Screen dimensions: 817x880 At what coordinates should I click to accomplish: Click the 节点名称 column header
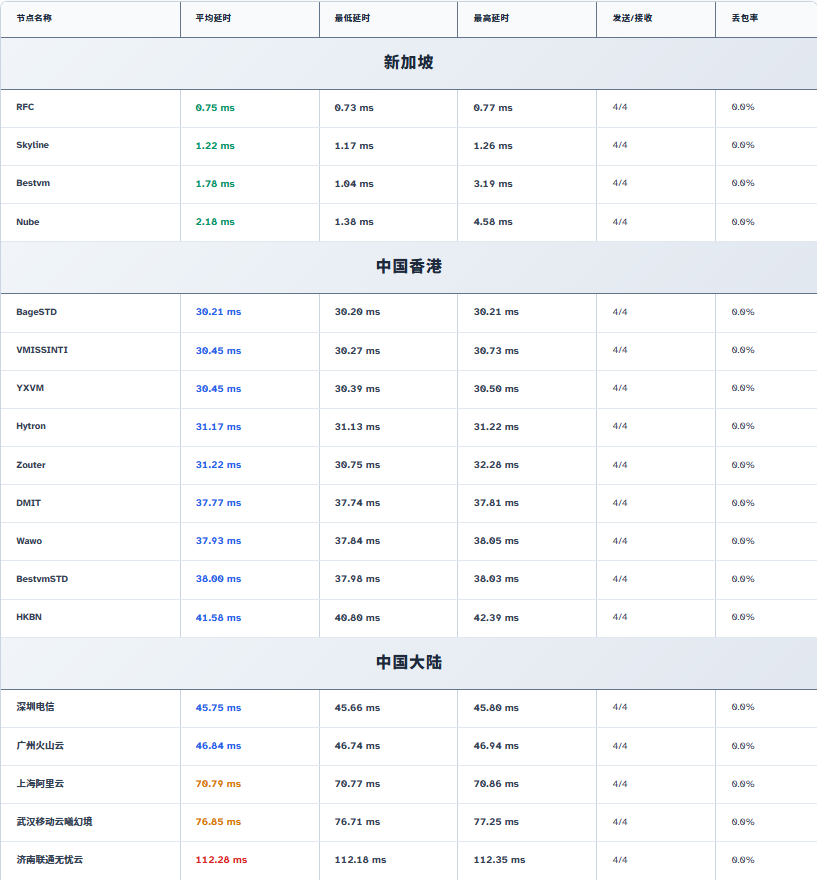tap(34, 18)
